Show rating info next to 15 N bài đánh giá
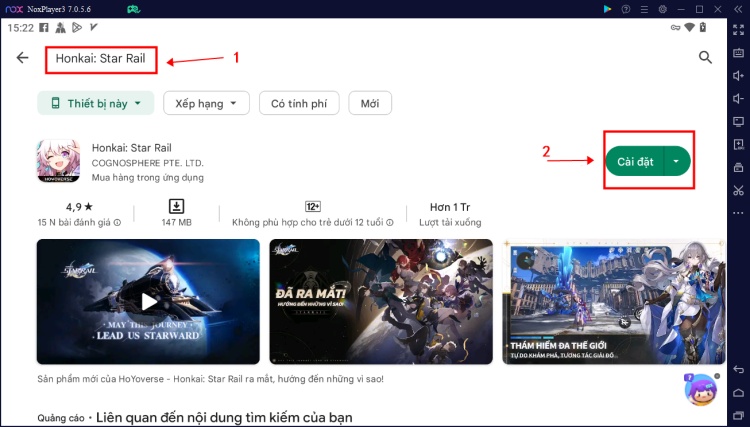The width and height of the screenshot is (750, 427). coord(117,222)
